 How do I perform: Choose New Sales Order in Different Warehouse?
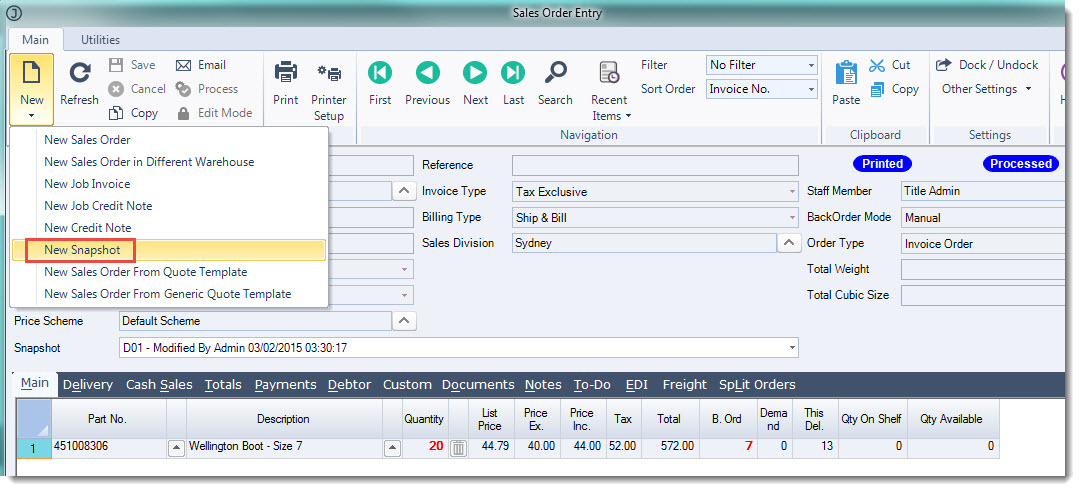click(x=149, y=162)
